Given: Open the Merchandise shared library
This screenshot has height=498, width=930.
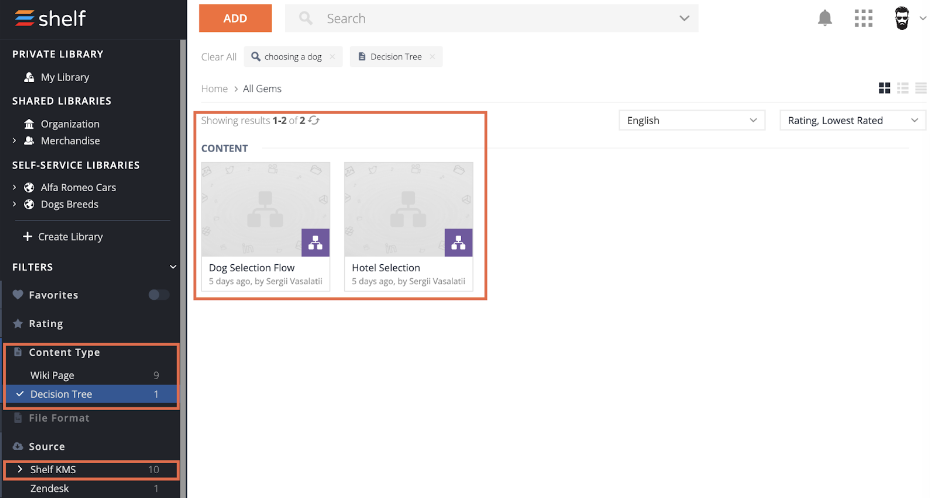Looking at the screenshot, I should pyautogui.click(x=70, y=141).
